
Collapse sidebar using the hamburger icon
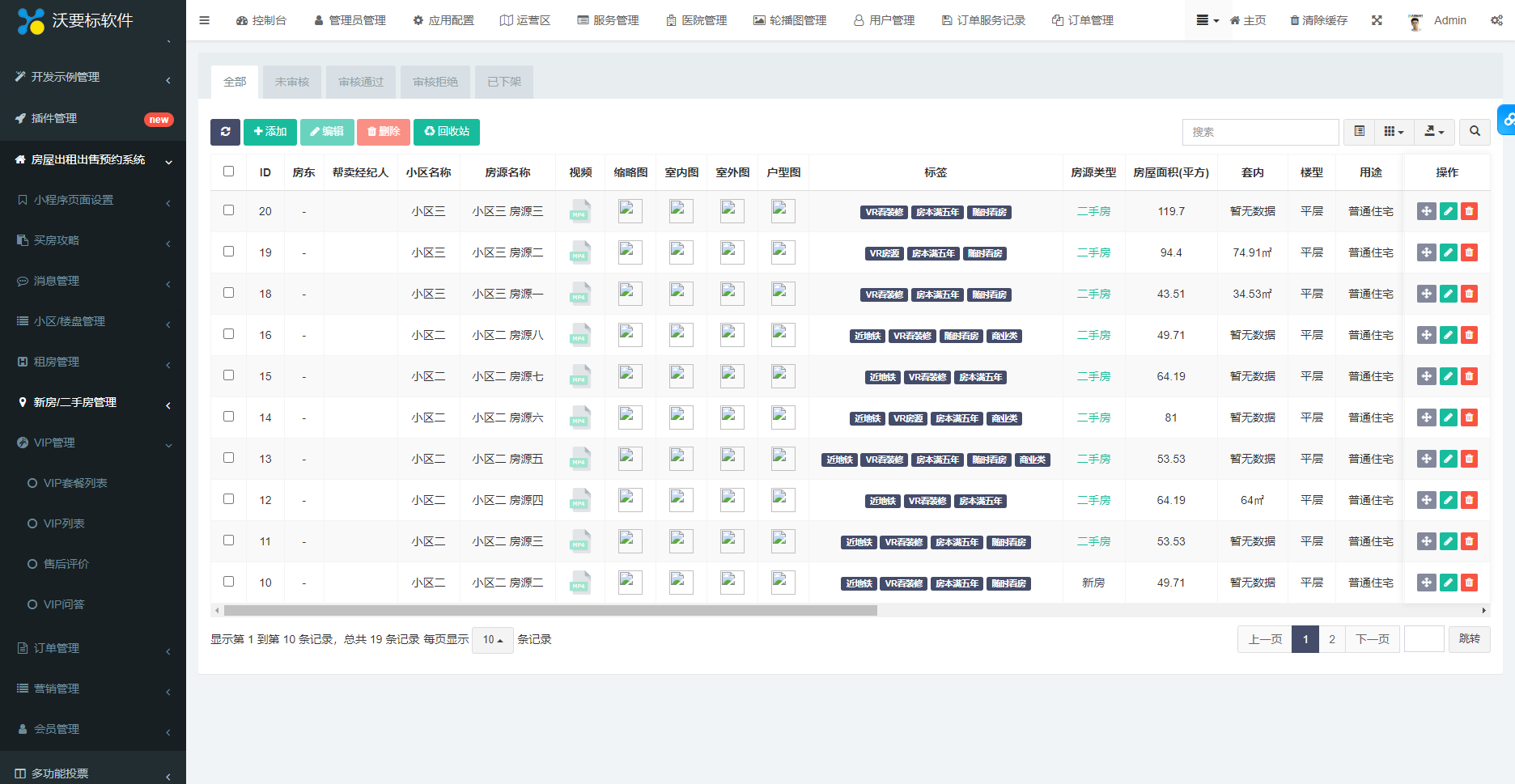point(204,20)
